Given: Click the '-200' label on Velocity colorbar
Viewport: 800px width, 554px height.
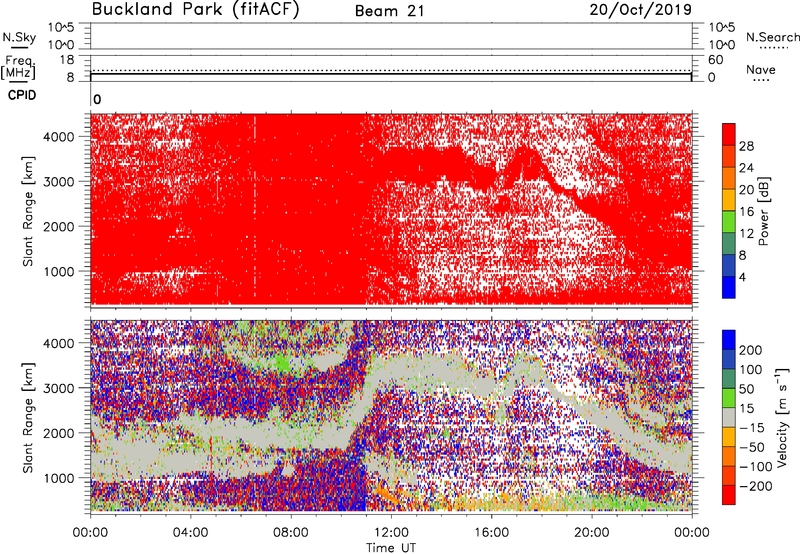Looking at the screenshot, I should click(756, 486).
